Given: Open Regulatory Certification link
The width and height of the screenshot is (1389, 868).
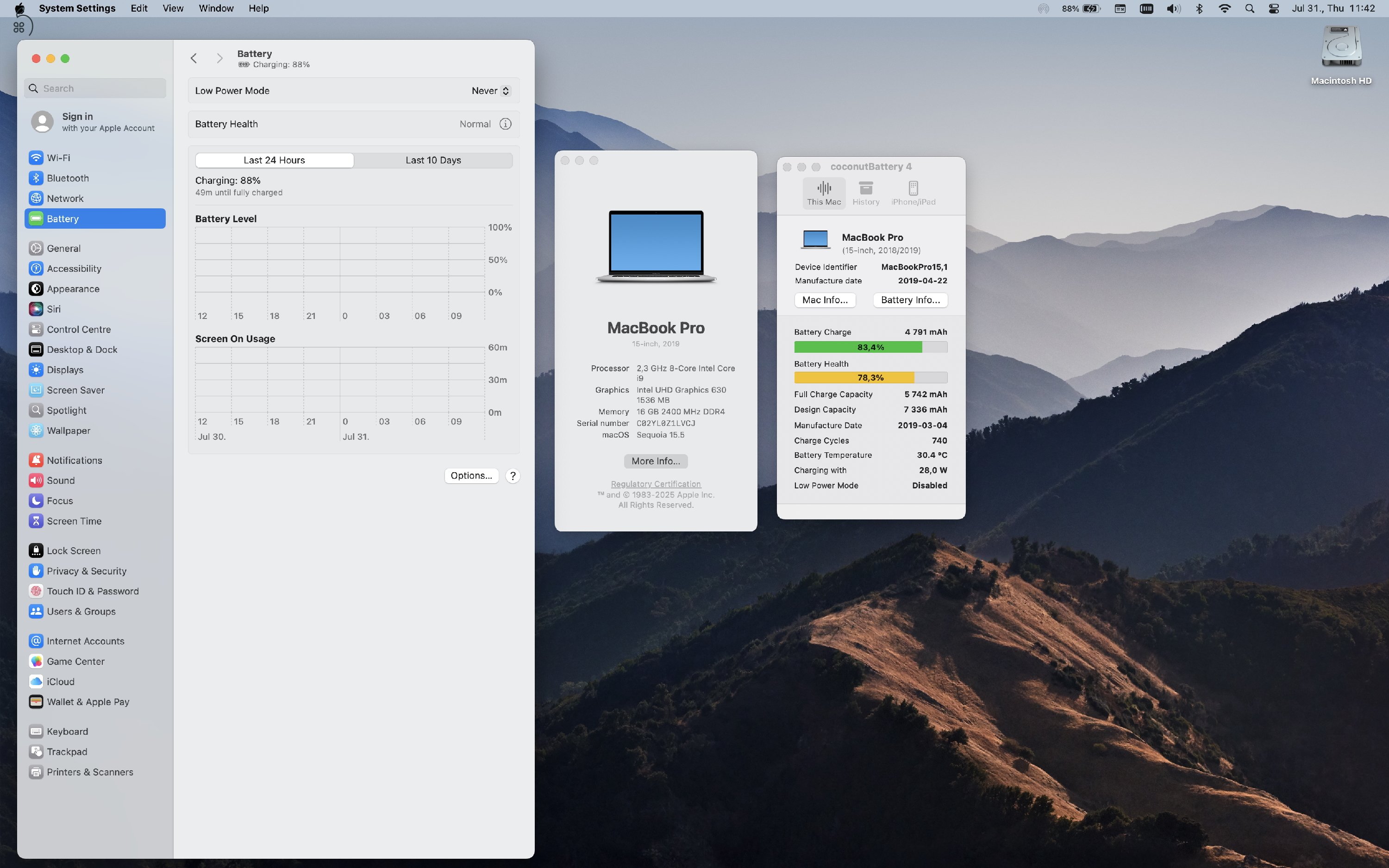Looking at the screenshot, I should pos(656,484).
